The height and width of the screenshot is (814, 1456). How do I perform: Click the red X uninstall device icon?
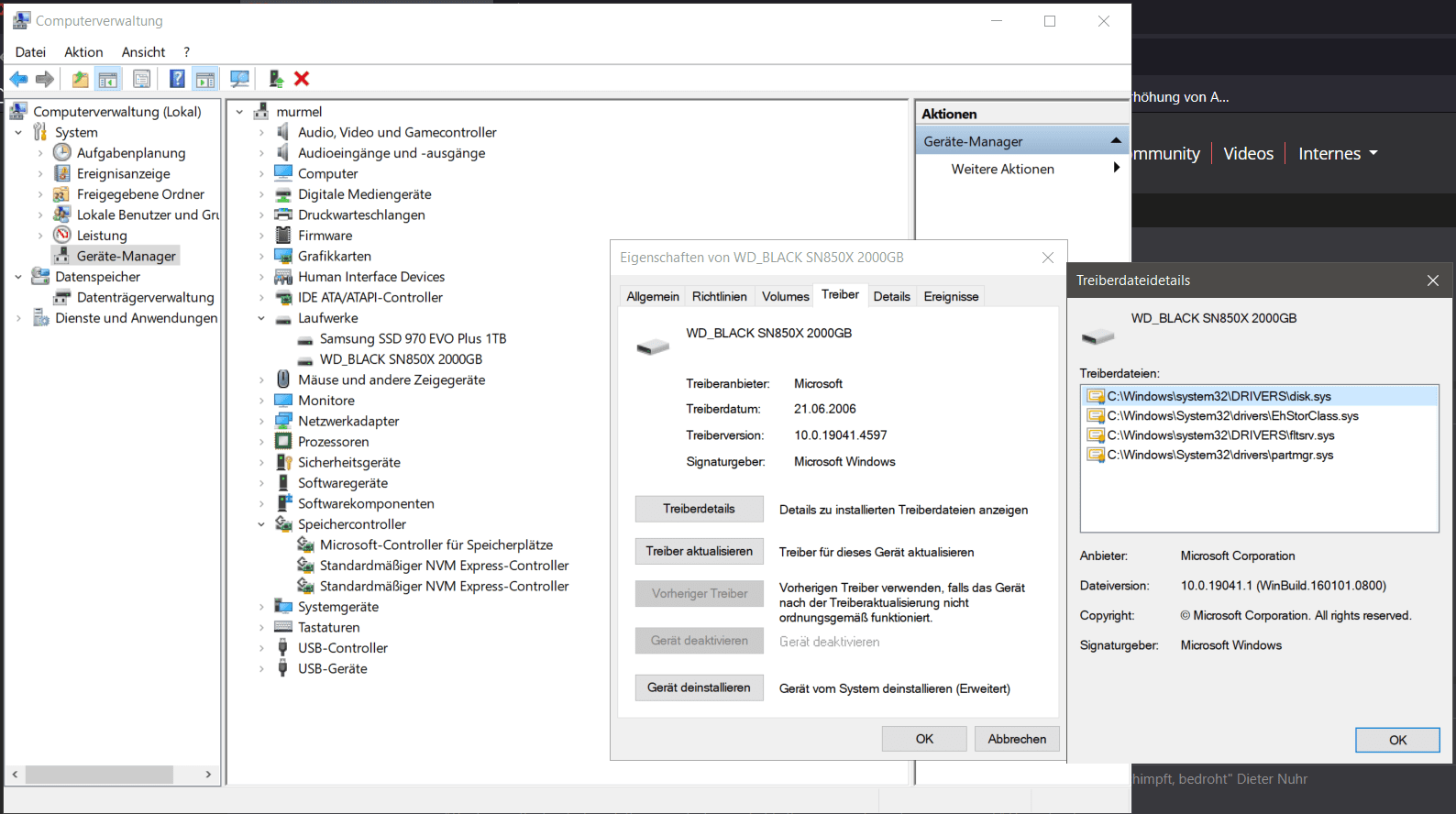(302, 79)
